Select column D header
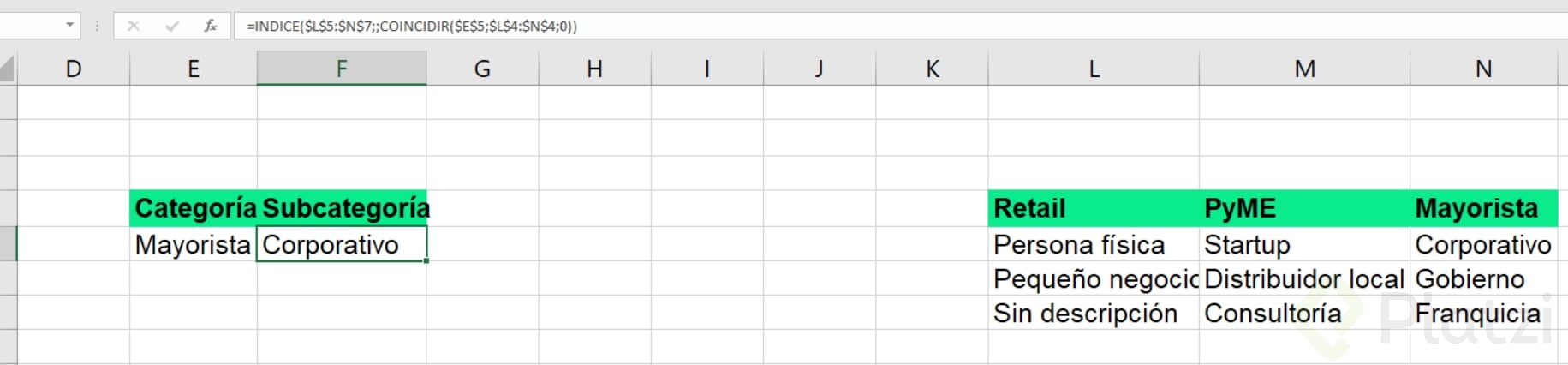1568x365 pixels. tap(74, 69)
